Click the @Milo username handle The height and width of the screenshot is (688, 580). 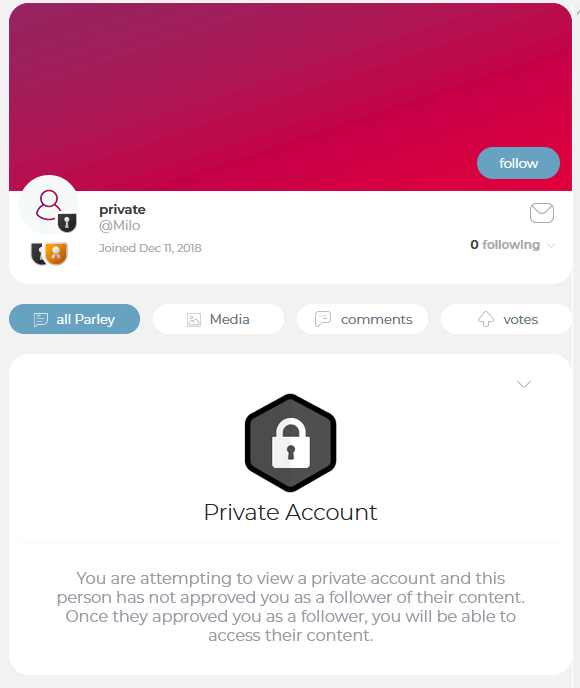[x=119, y=226]
